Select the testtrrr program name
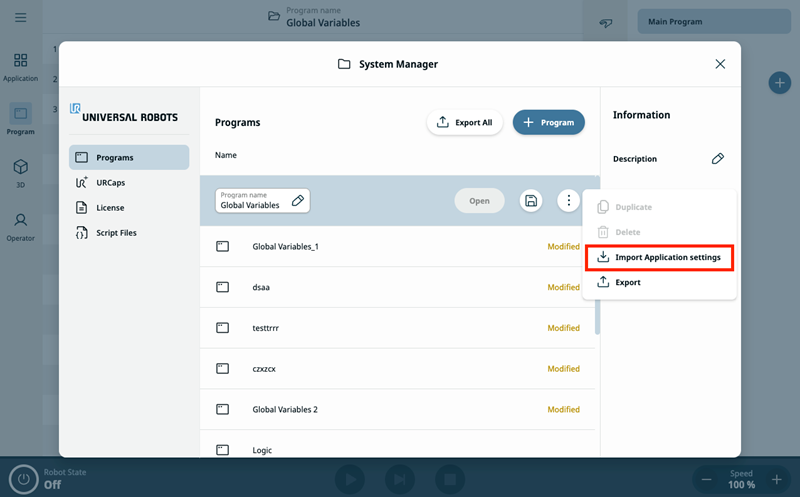Image resolution: width=800 pixels, height=497 pixels. point(265,328)
